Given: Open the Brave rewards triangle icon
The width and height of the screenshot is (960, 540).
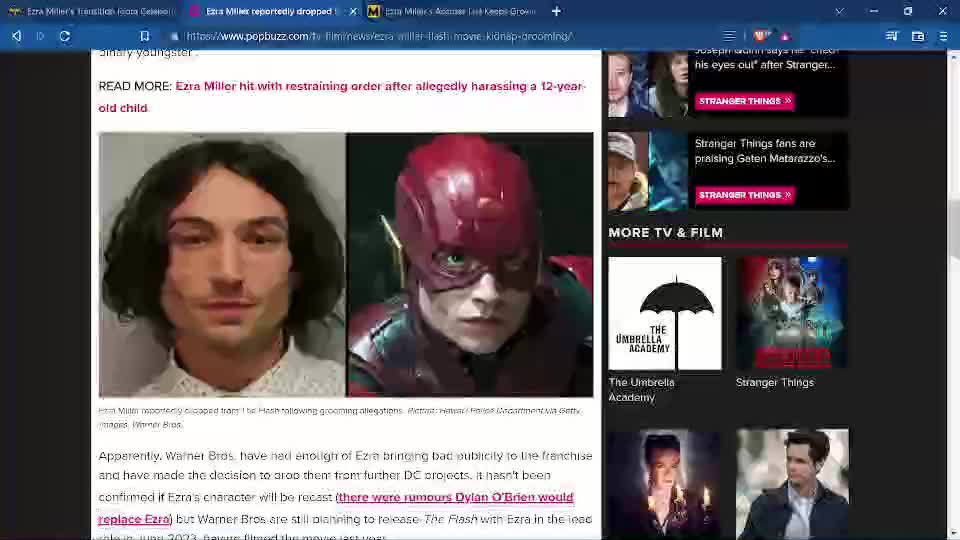Looking at the screenshot, I should click(786, 37).
